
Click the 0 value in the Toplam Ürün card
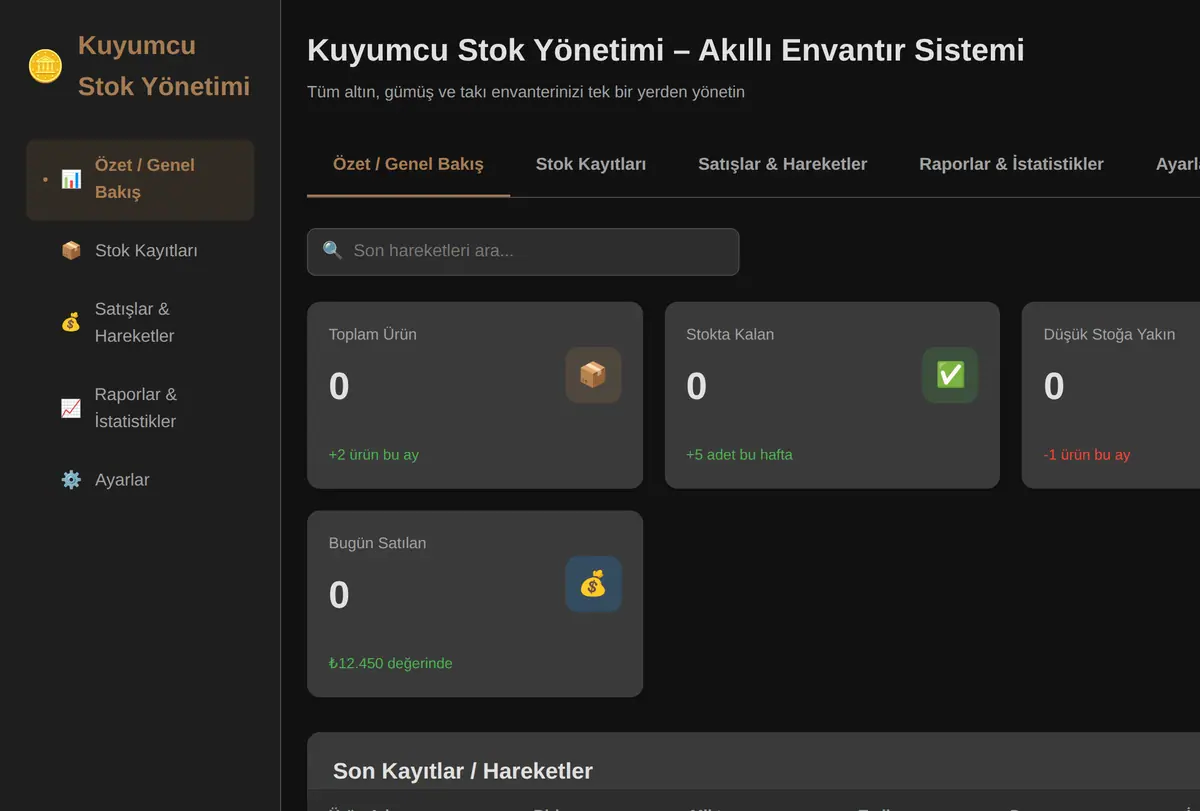(x=339, y=386)
